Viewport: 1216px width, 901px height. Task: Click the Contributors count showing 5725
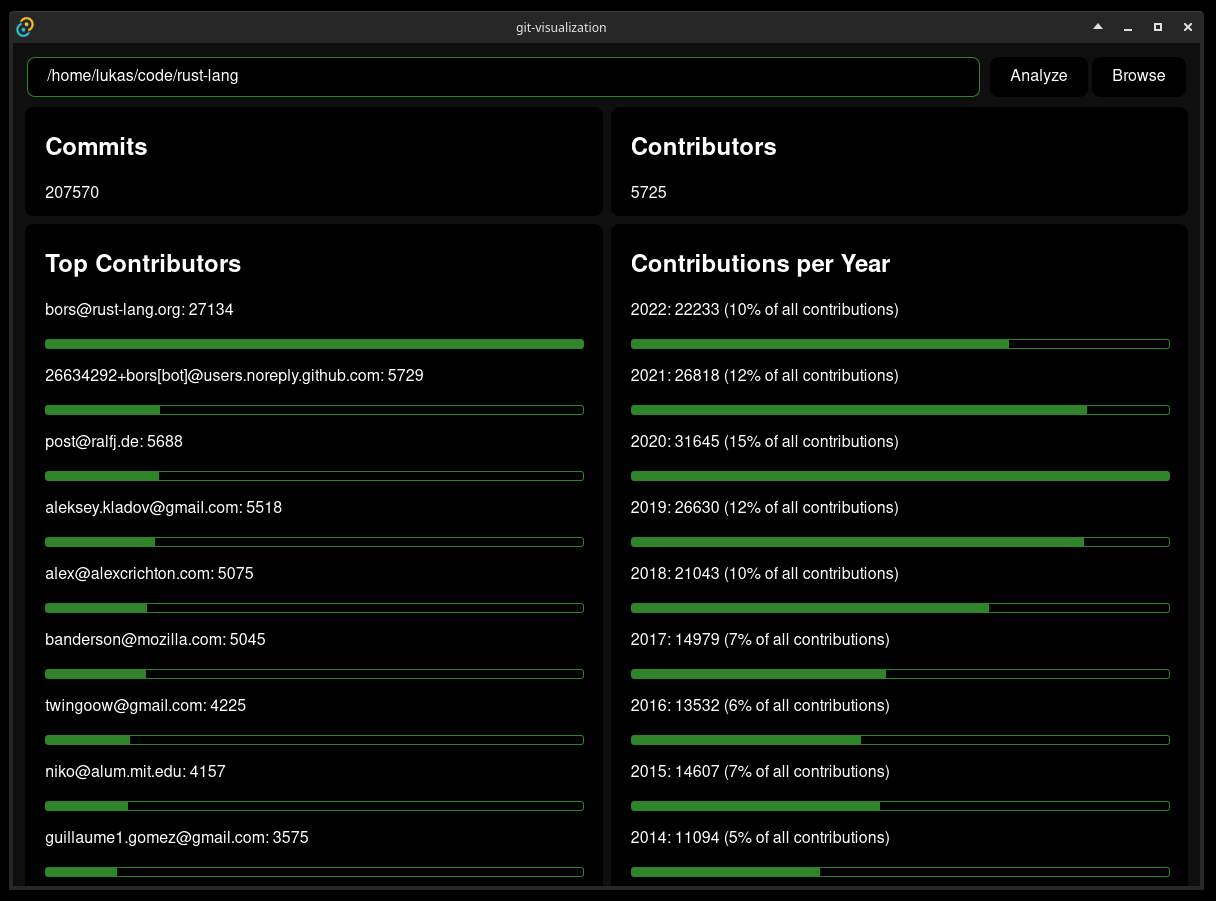point(648,192)
